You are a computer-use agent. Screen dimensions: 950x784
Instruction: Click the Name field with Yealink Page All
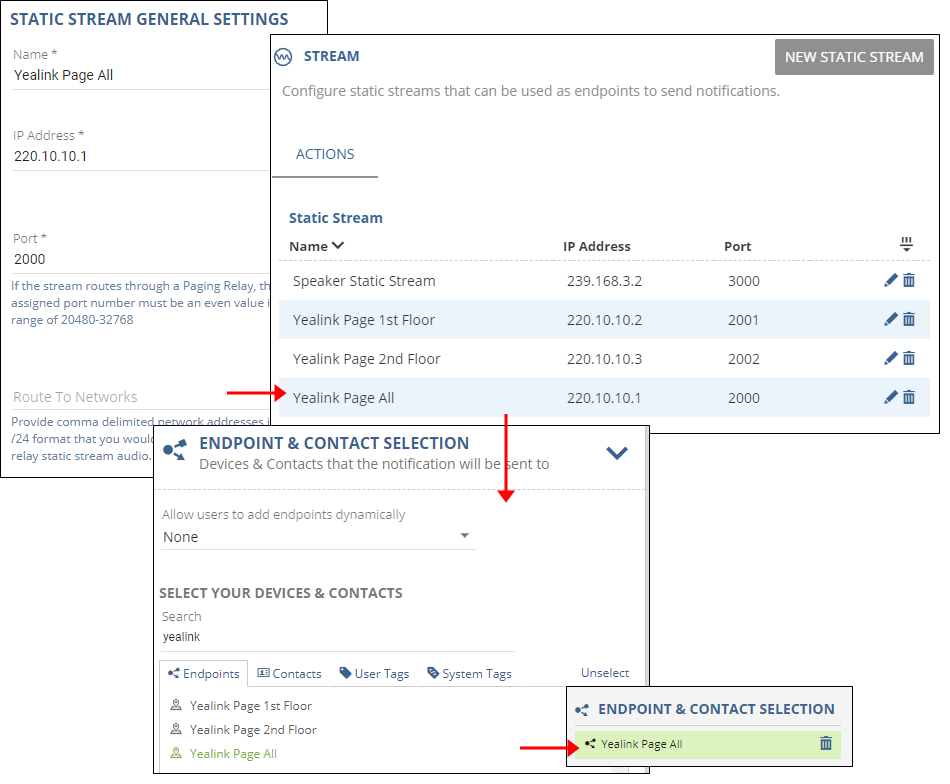[141, 75]
